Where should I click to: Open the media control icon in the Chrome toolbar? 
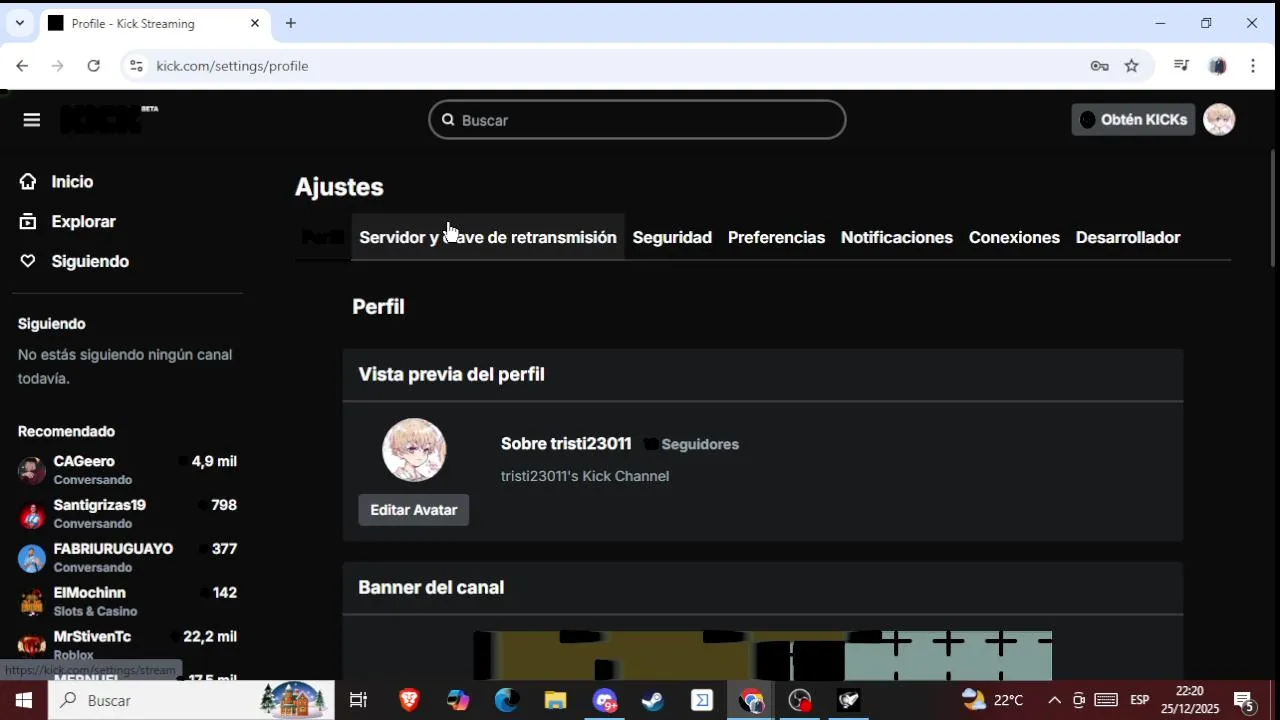(1181, 66)
